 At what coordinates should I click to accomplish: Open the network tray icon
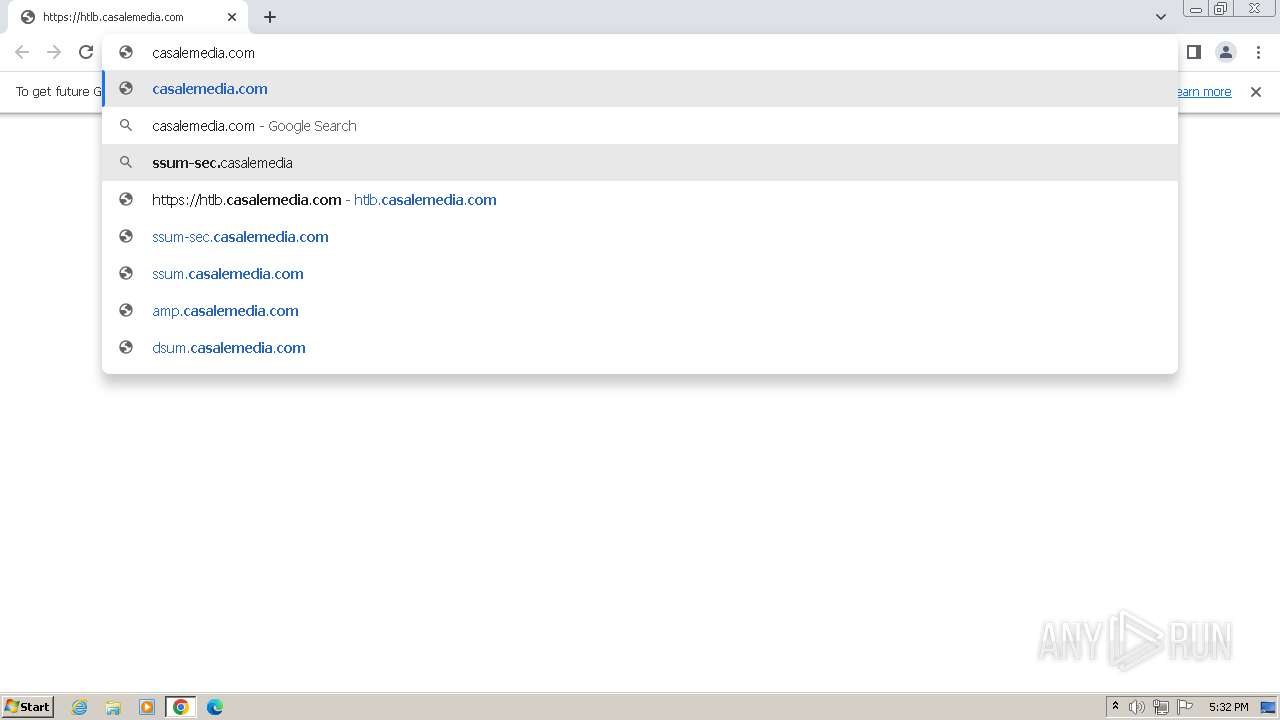(x=1161, y=707)
